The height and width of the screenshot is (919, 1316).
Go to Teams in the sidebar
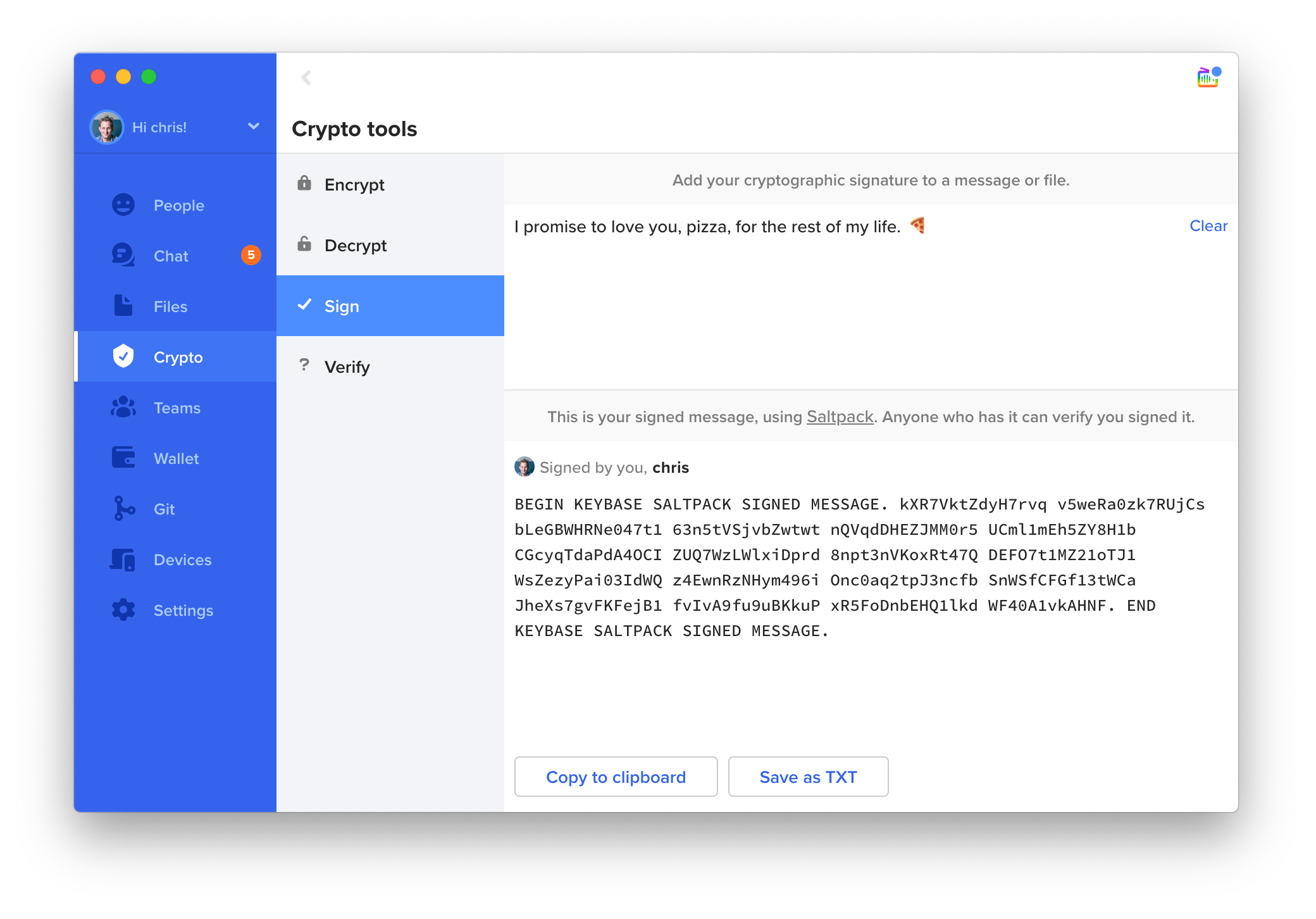[x=175, y=408]
